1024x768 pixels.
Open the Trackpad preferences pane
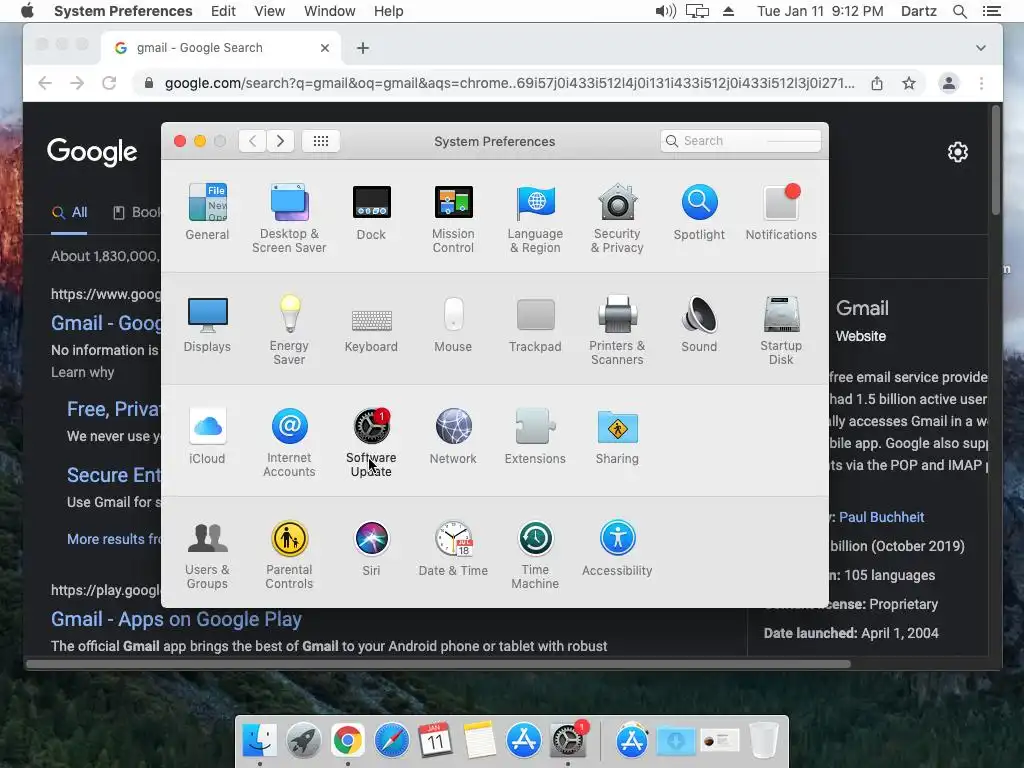click(x=536, y=324)
